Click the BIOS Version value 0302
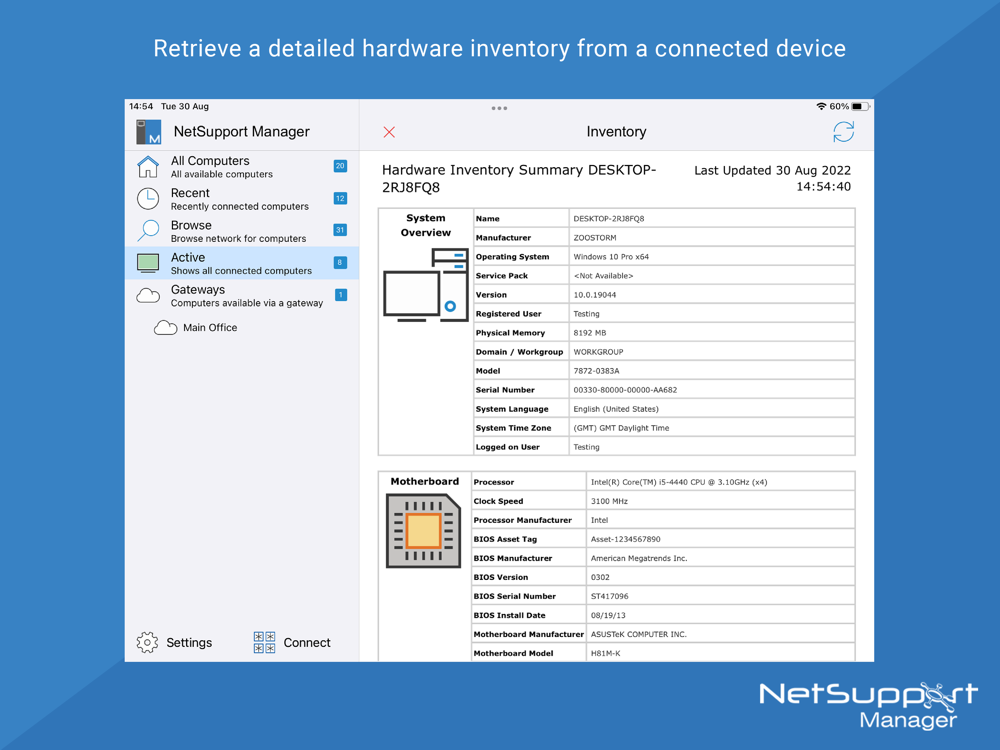 tap(600, 578)
